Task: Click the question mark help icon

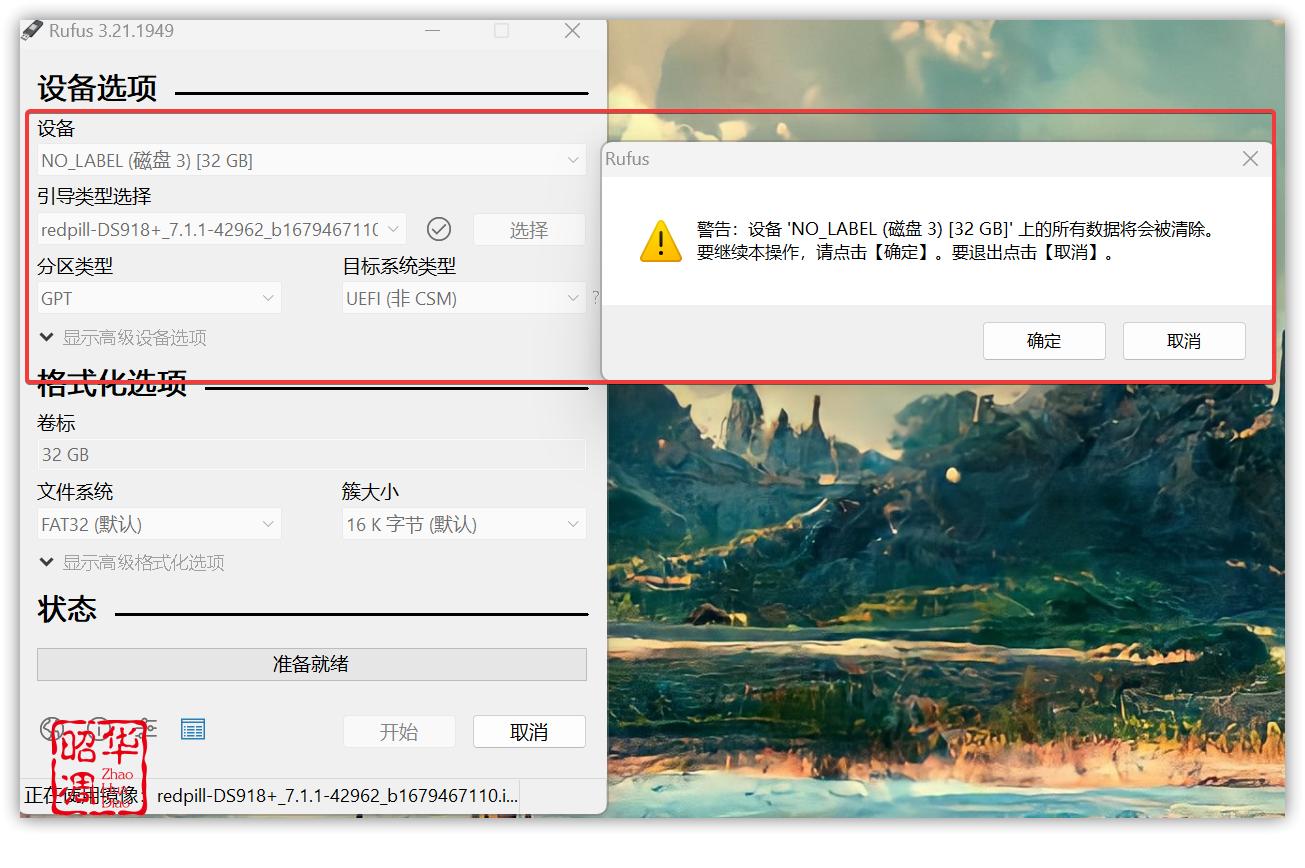Action: [x=596, y=297]
